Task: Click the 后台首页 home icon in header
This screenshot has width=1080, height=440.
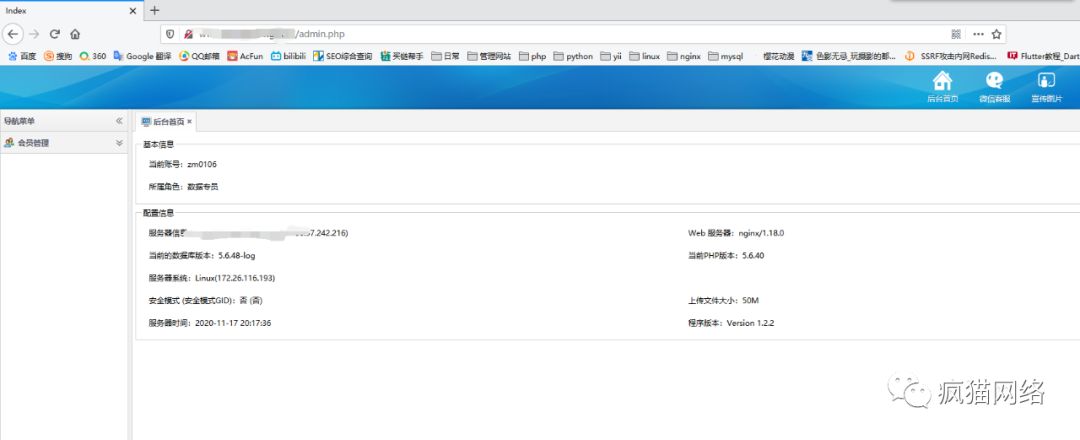Action: point(942,87)
